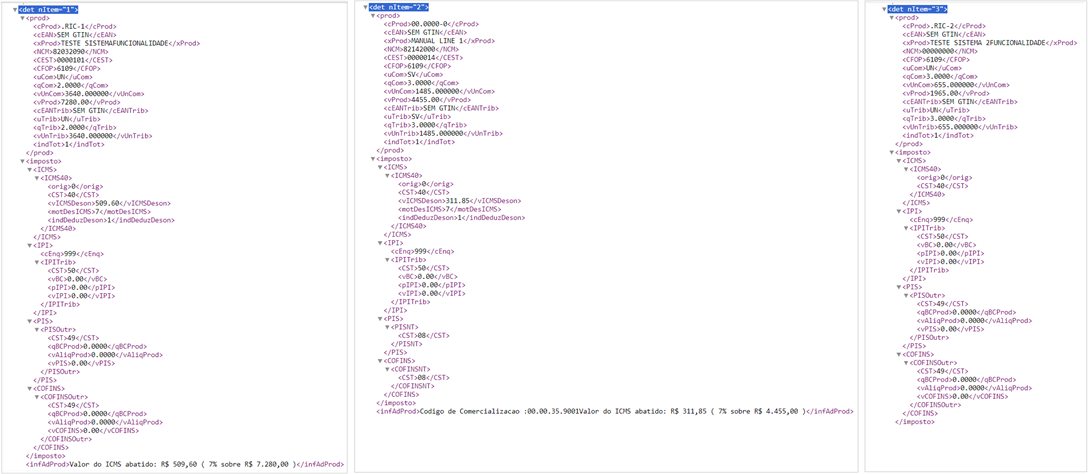Collapse the PISOutr node in item 1
The width and height of the screenshot is (1089, 474).
(36, 329)
